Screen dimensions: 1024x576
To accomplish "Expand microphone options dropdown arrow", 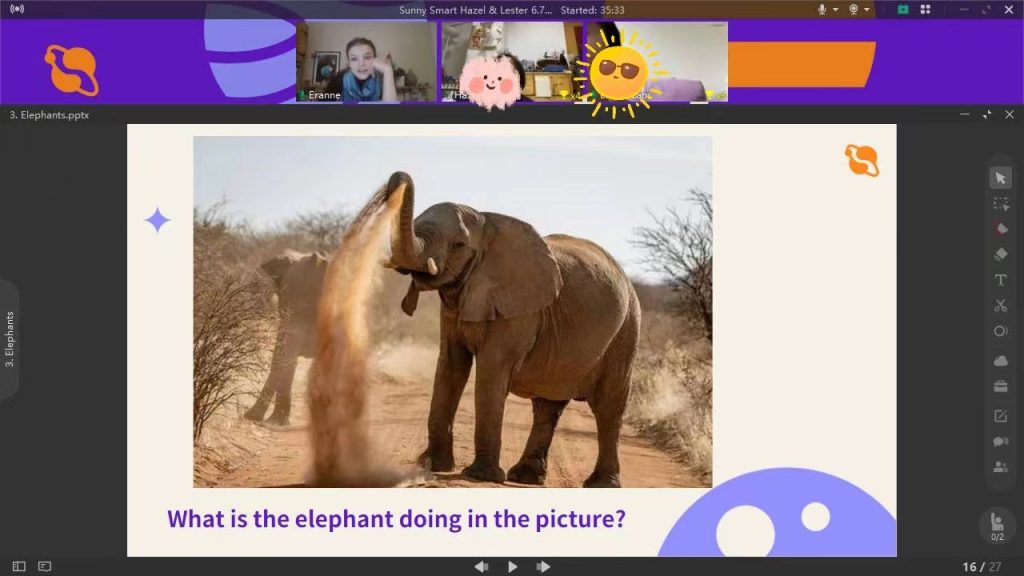I will pyautogui.click(x=835, y=9).
